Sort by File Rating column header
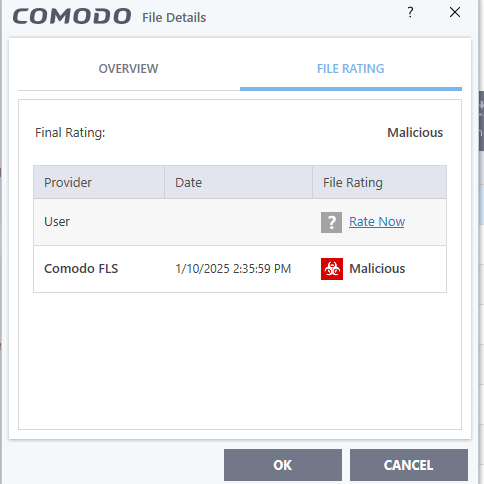 point(379,182)
